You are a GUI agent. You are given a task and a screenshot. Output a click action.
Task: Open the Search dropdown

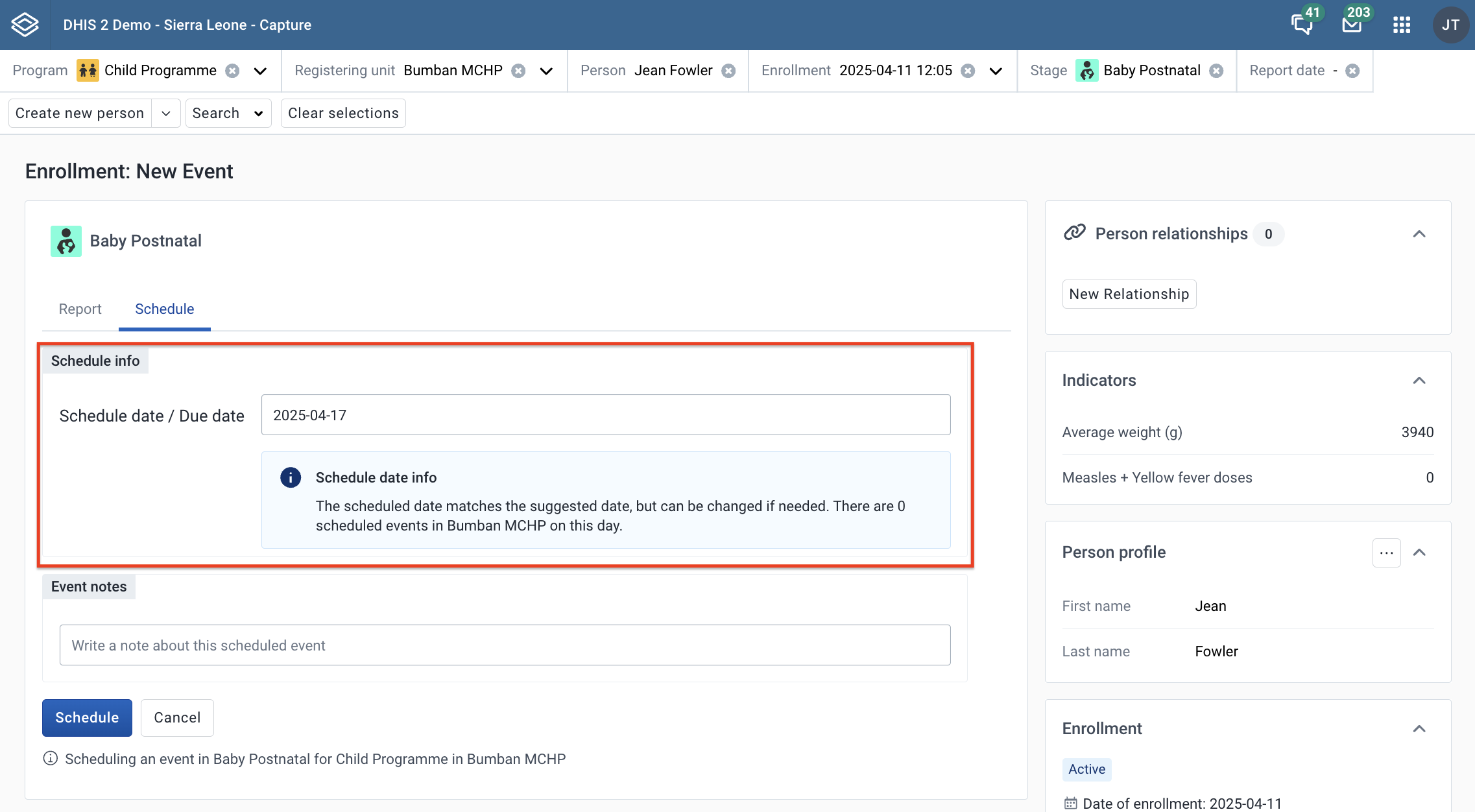228,113
